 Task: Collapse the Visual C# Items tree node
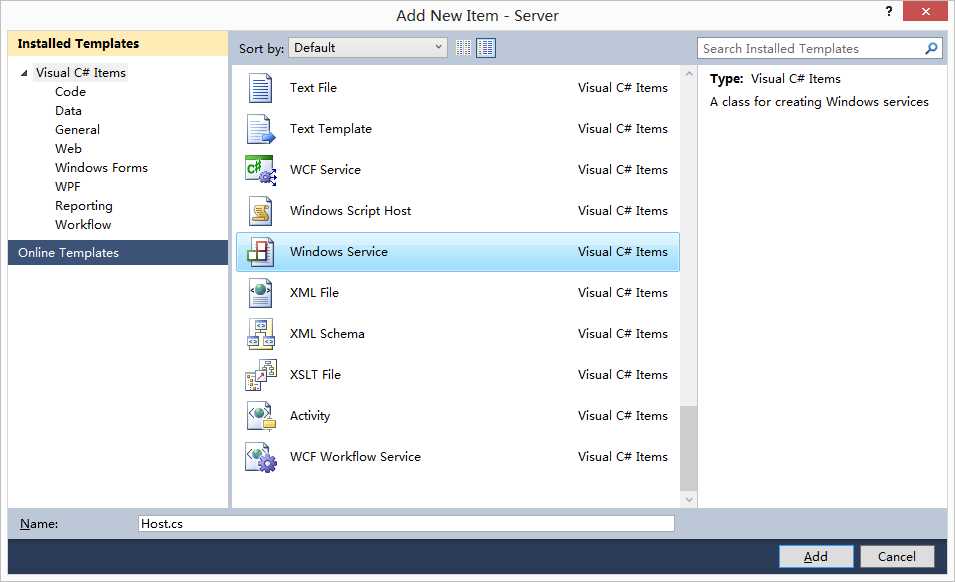point(24,73)
